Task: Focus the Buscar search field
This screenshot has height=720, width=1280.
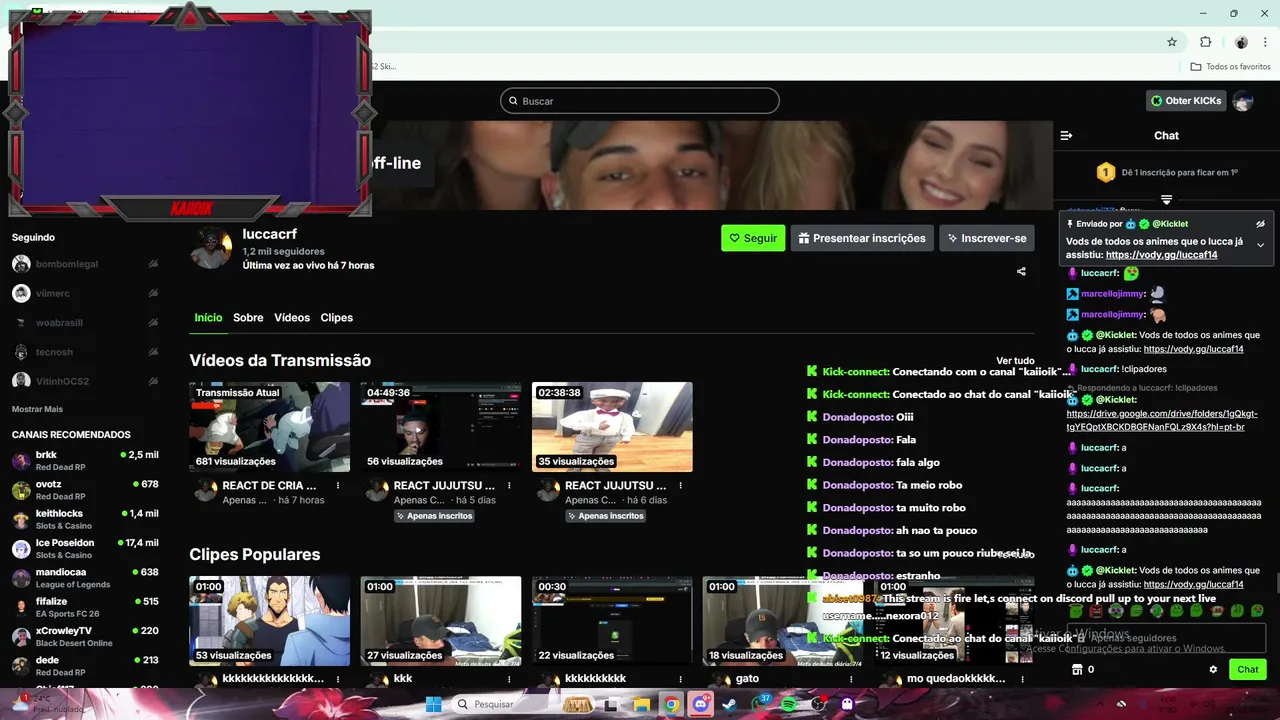Action: coord(640,101)
